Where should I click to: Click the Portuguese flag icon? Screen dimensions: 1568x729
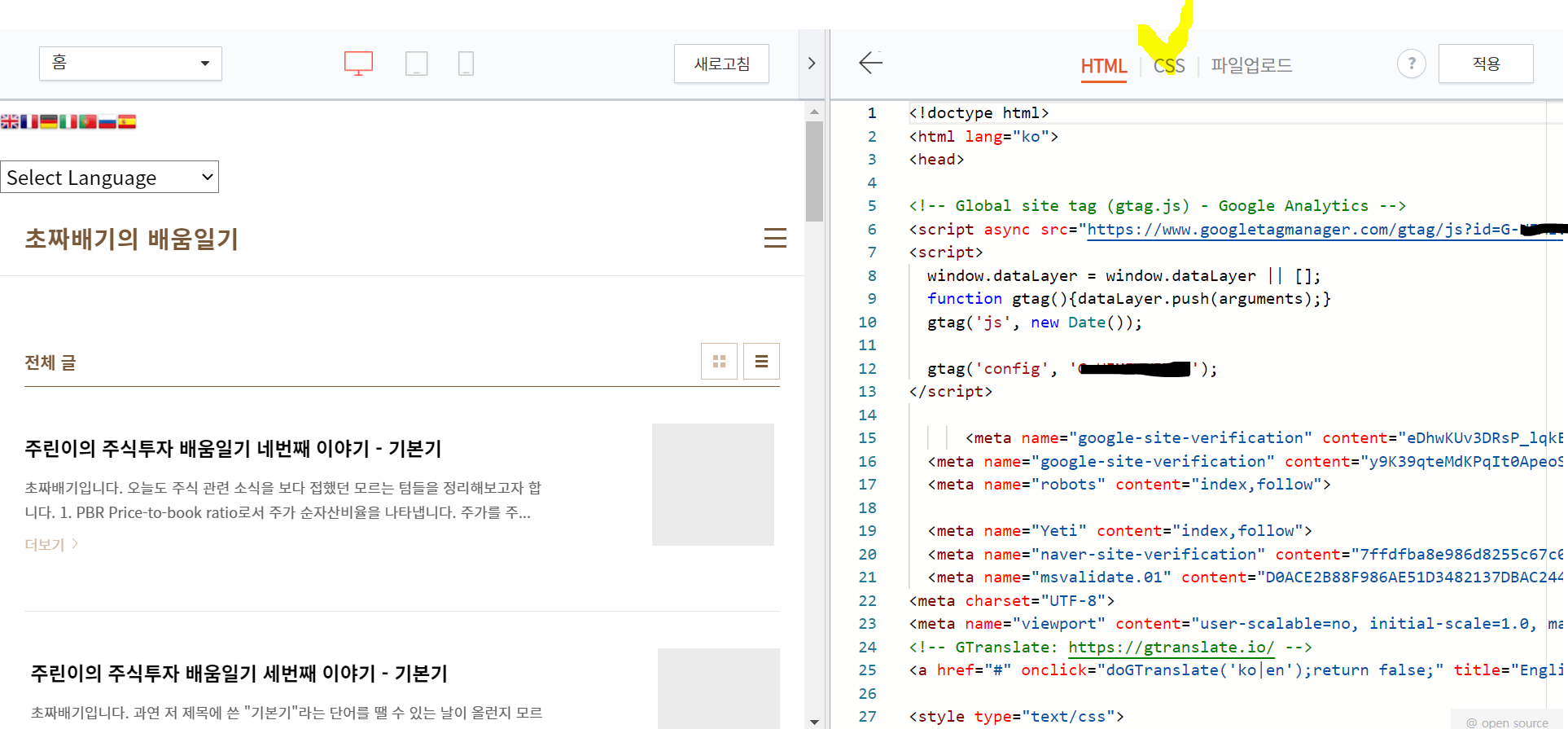pos(88,121)
